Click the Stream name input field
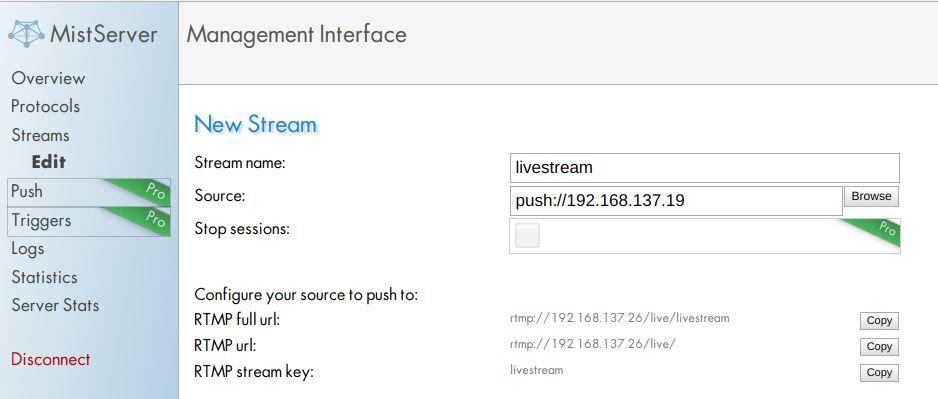 (704, 167)
